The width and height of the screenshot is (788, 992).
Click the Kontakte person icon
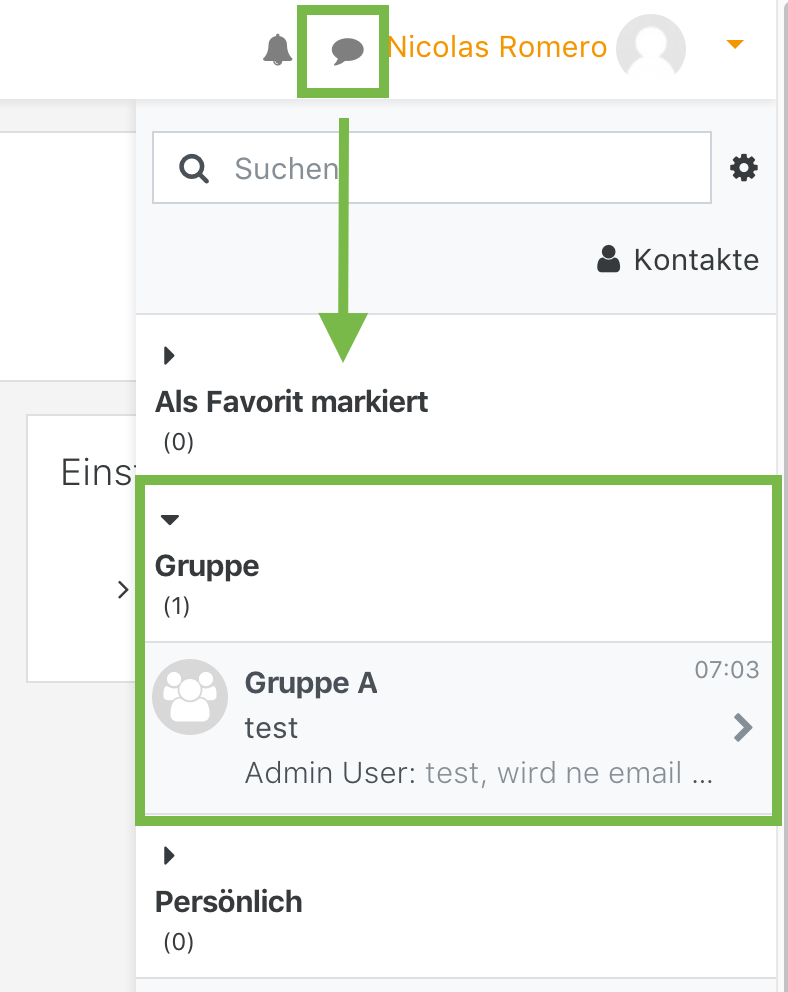tap(608, 258)
